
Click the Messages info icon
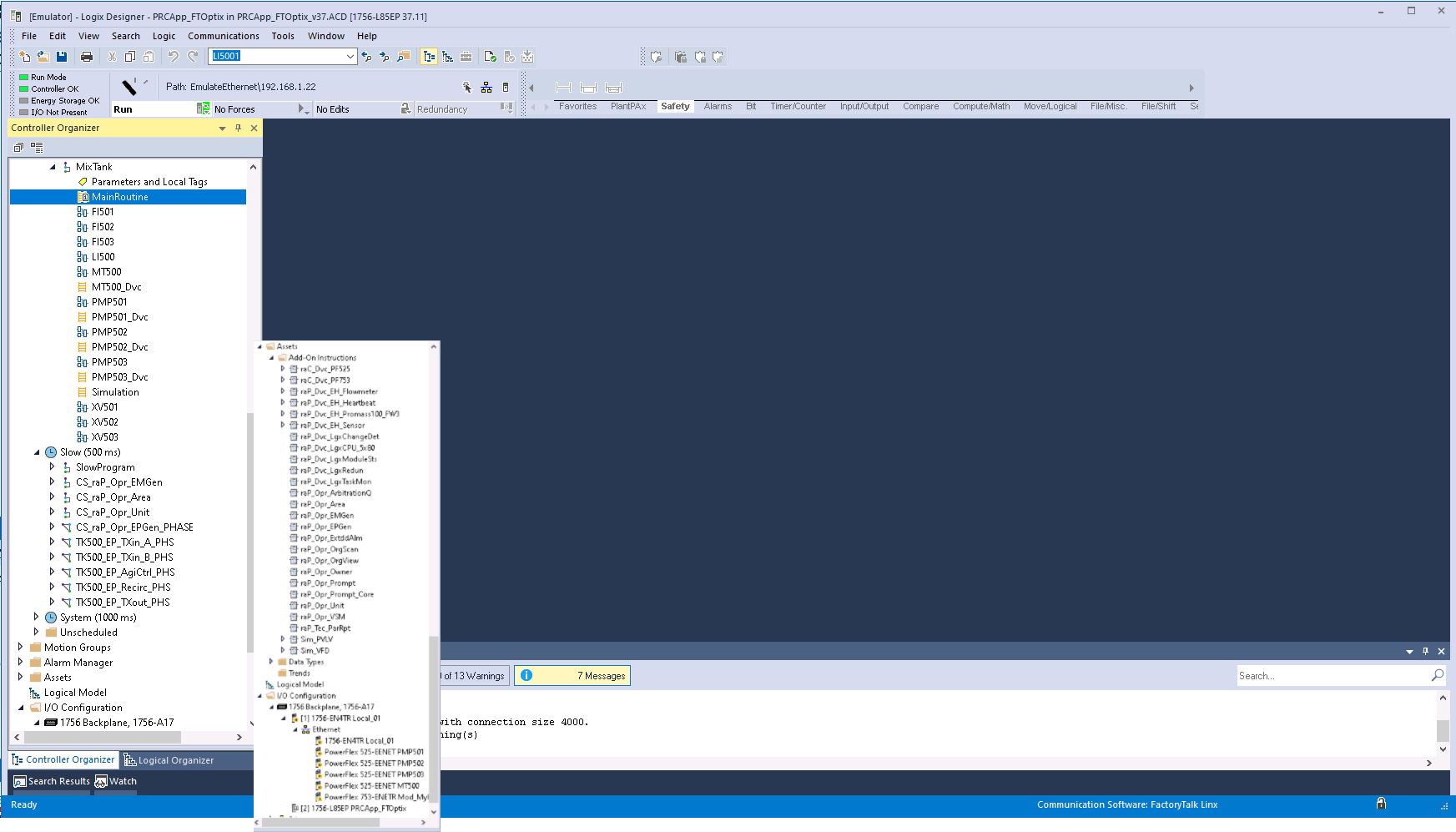click(526, 675)
